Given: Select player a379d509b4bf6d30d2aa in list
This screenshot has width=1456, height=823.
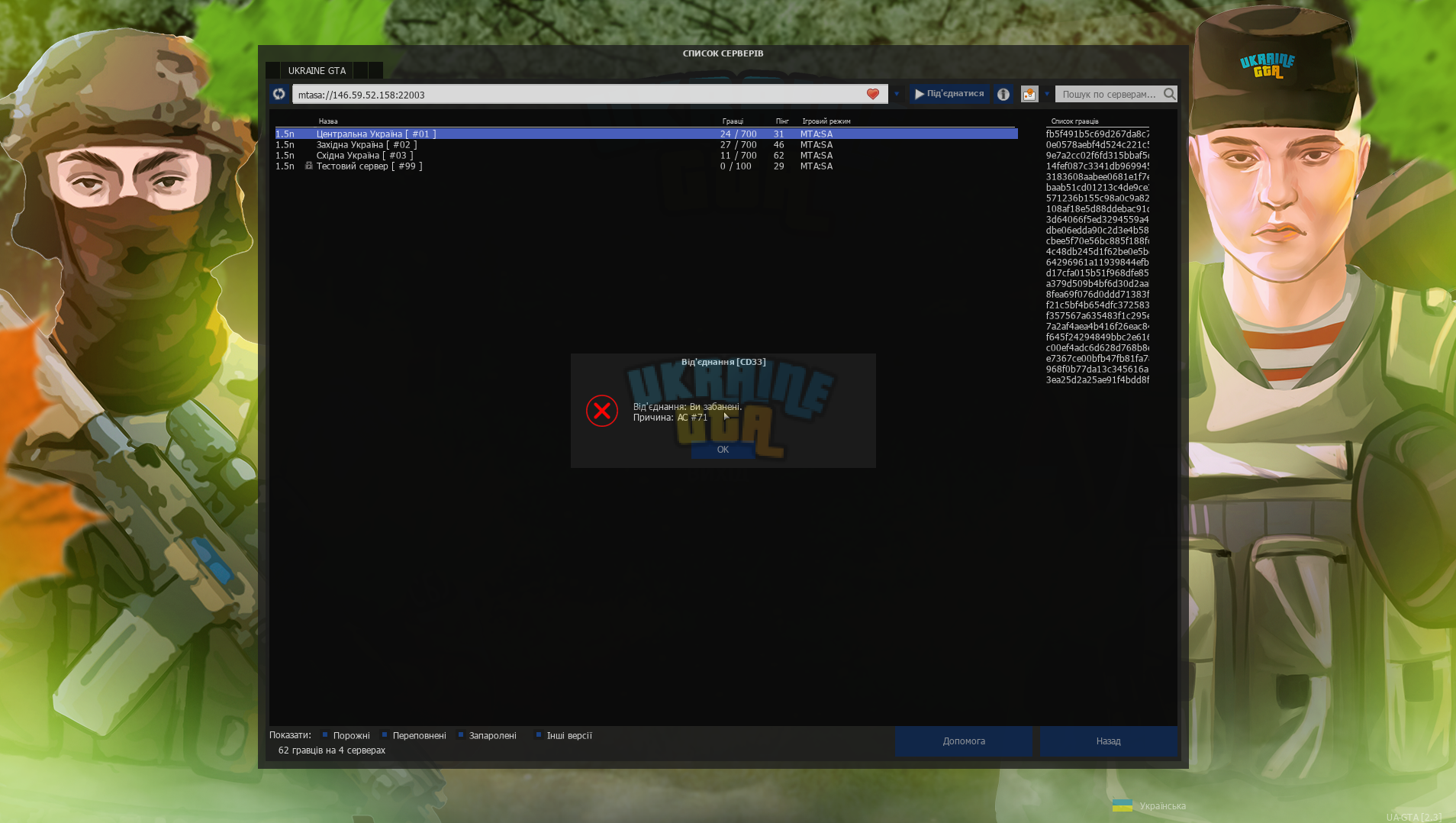Looking at the screenshot, I should coord(1097,283).
